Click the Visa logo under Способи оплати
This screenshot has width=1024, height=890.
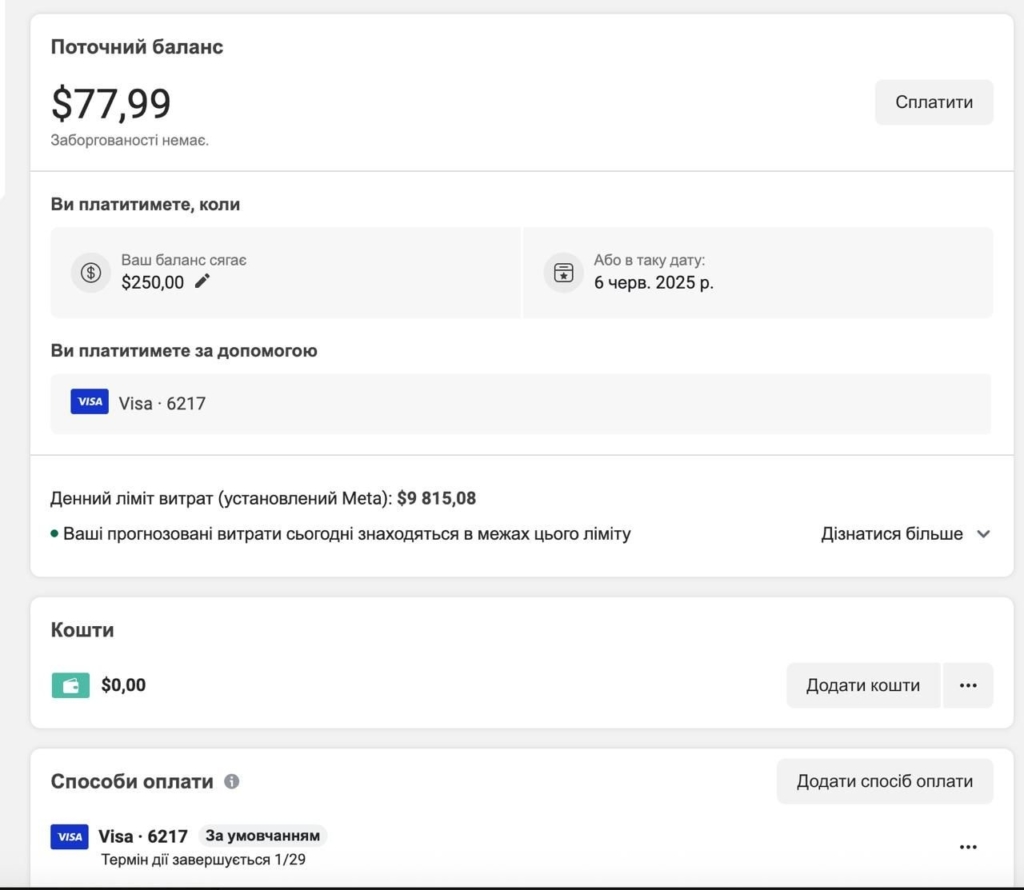(x=70, y=837)
